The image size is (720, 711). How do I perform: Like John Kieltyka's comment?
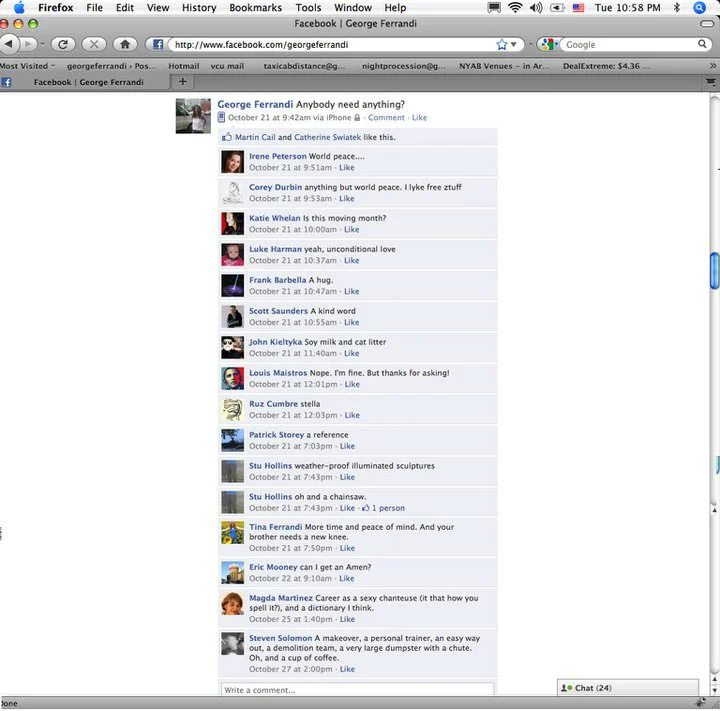click(x=352, y=353)
